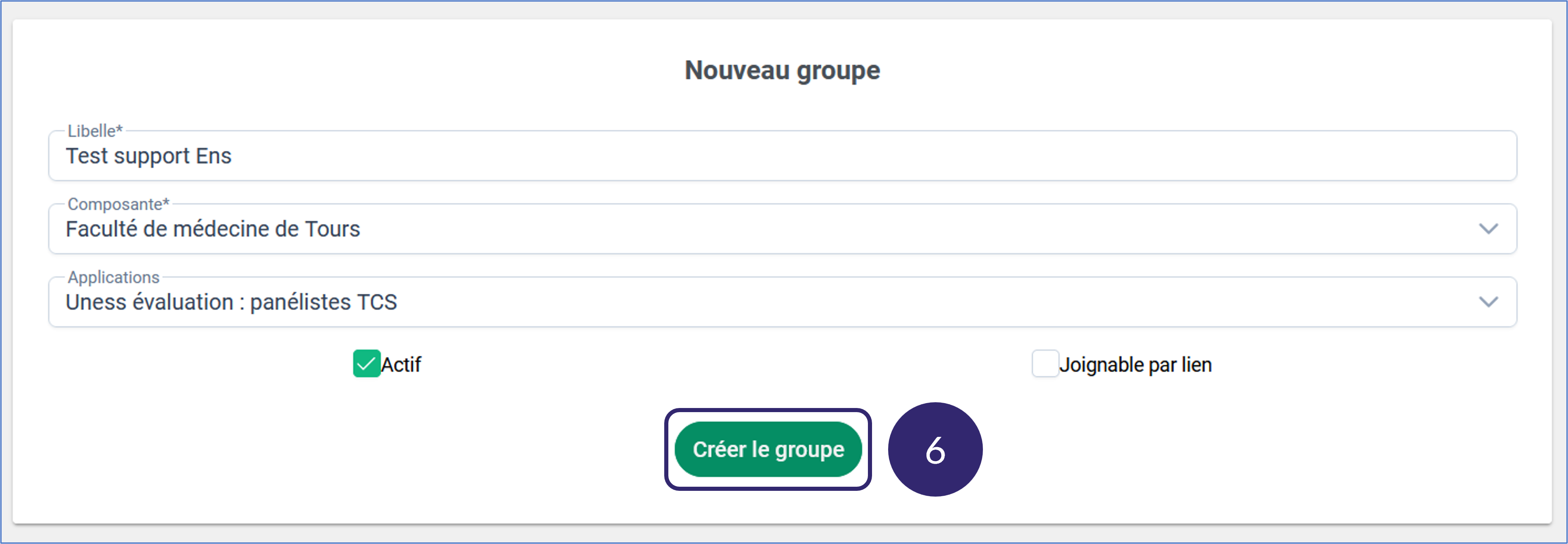Click the "Composante*" field label

tap(118, 204)
